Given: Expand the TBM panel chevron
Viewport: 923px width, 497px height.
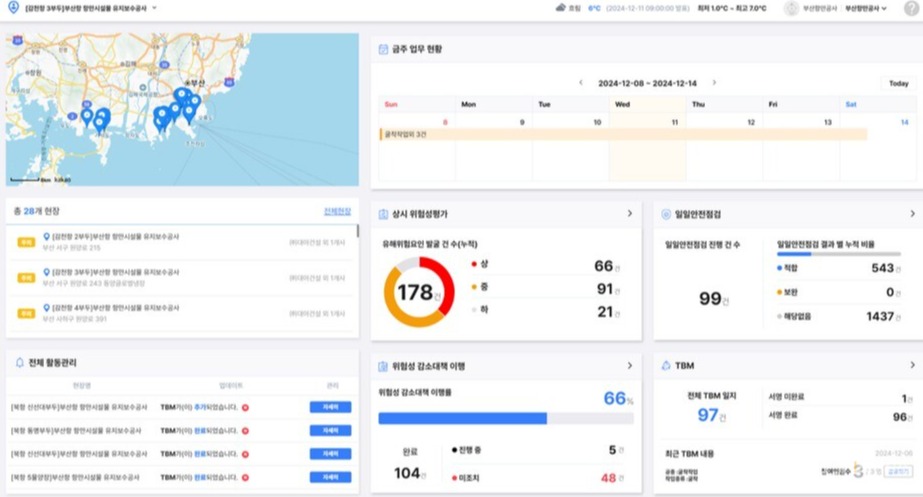Looking at the screenshot, I should pos(912,366).
